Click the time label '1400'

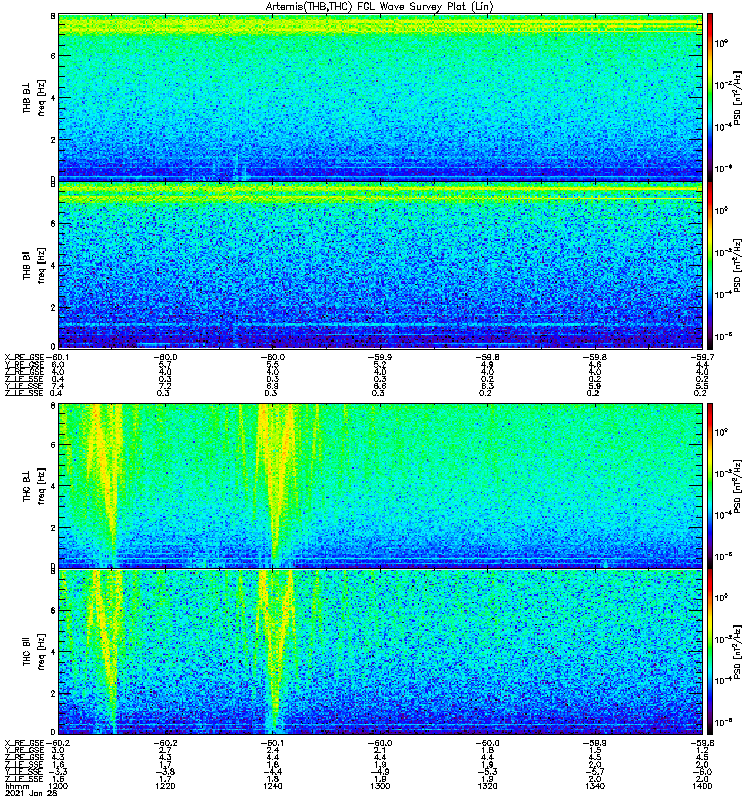(702, 786)
